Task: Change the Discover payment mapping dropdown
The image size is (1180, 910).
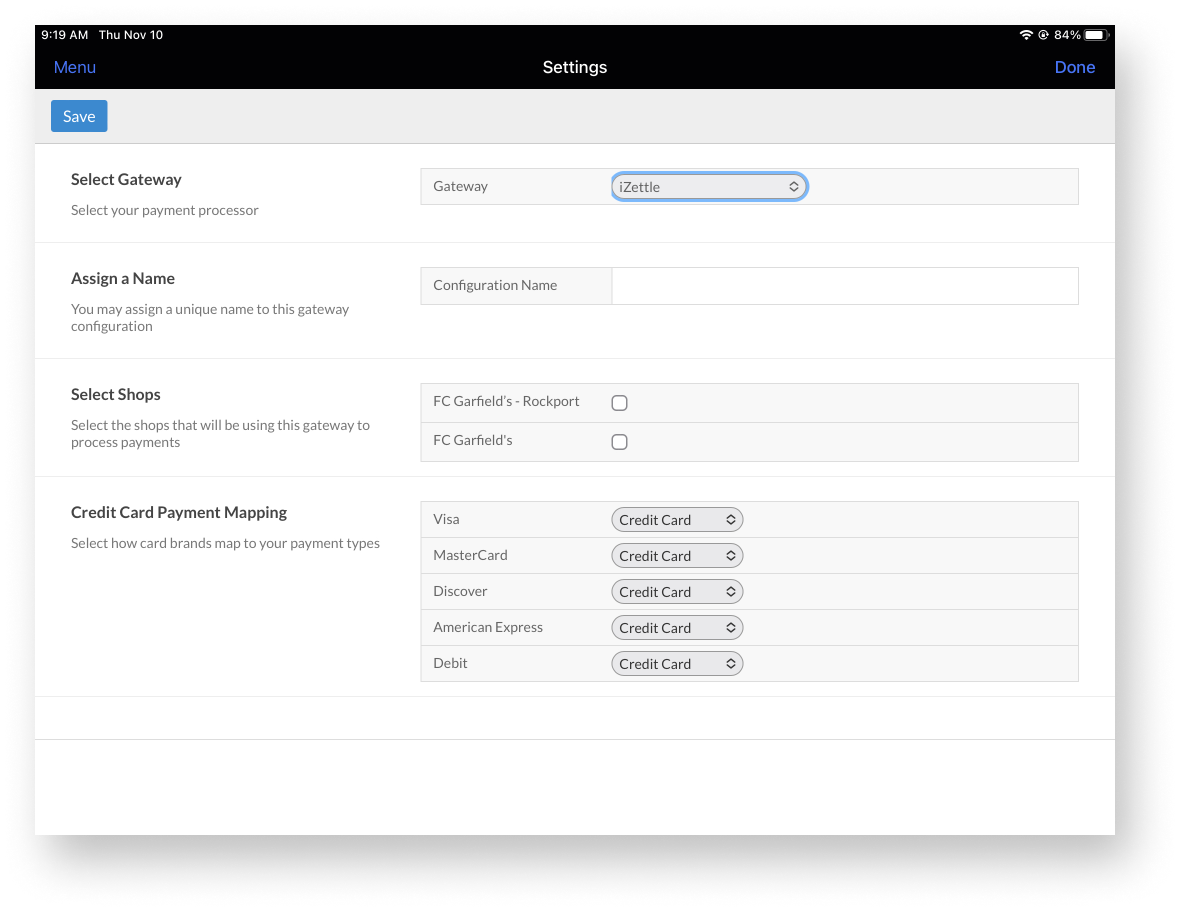Action: 677,592
